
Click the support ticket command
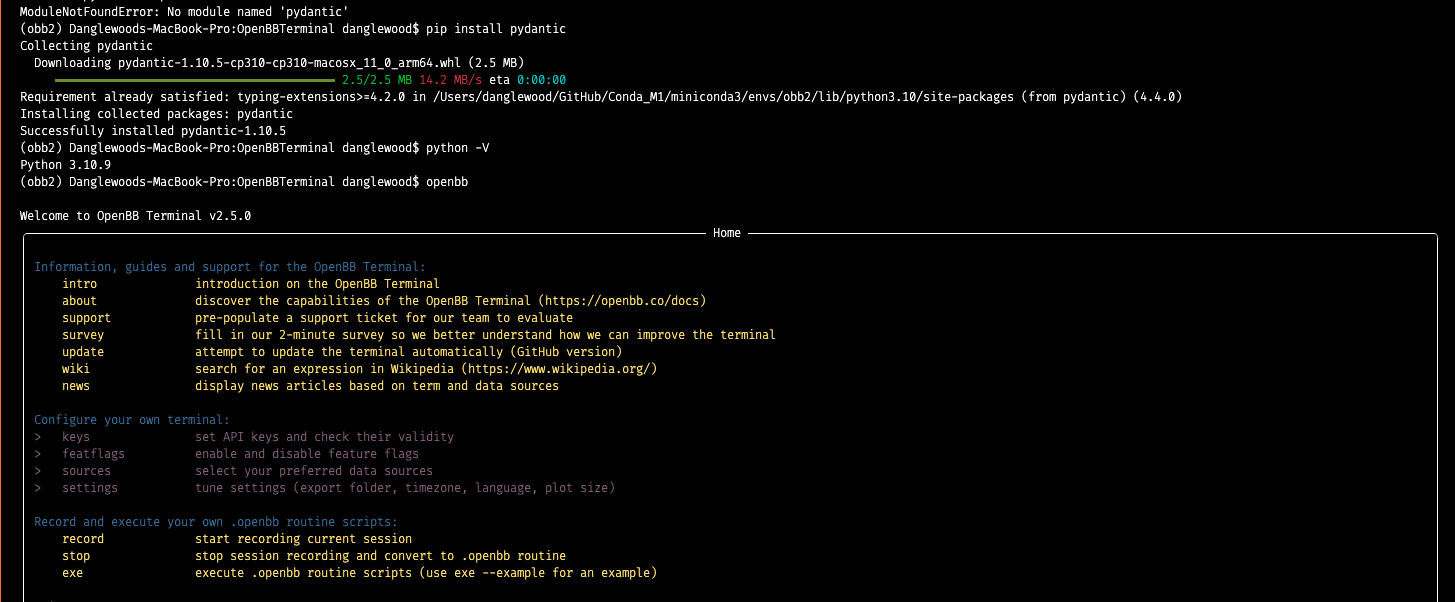[x=86, y=317]
